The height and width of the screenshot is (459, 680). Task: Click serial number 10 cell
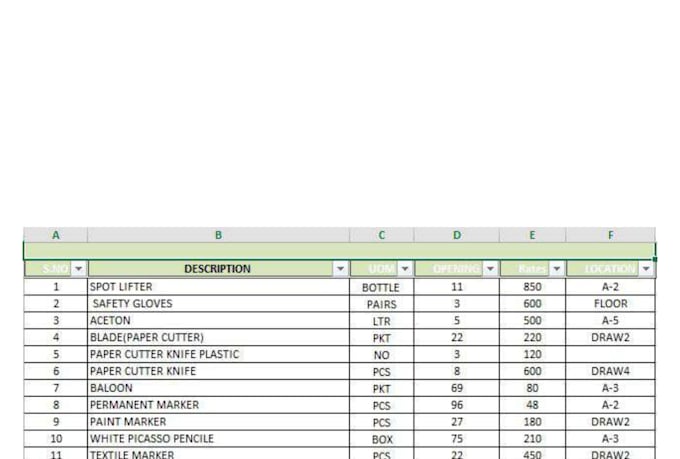click(x=56, y=439)
